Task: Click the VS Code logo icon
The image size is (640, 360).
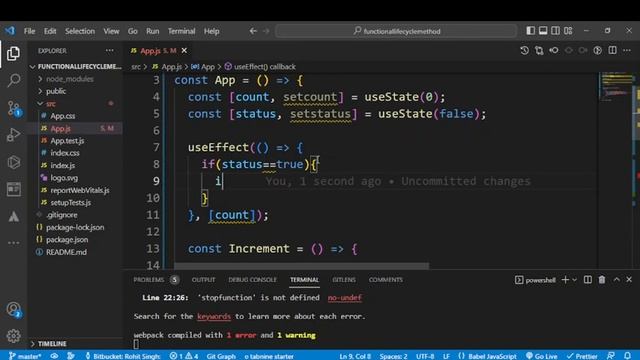Action: point(9,31)
